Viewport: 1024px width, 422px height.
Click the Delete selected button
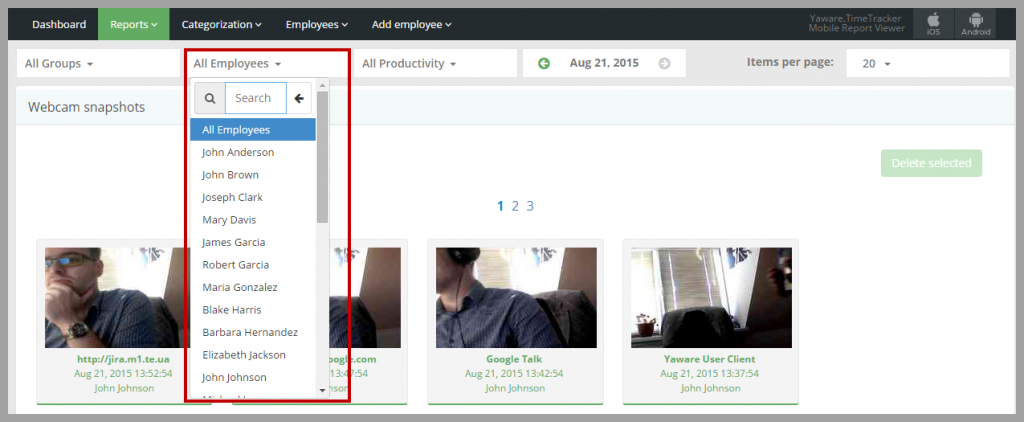click(931, 163)
